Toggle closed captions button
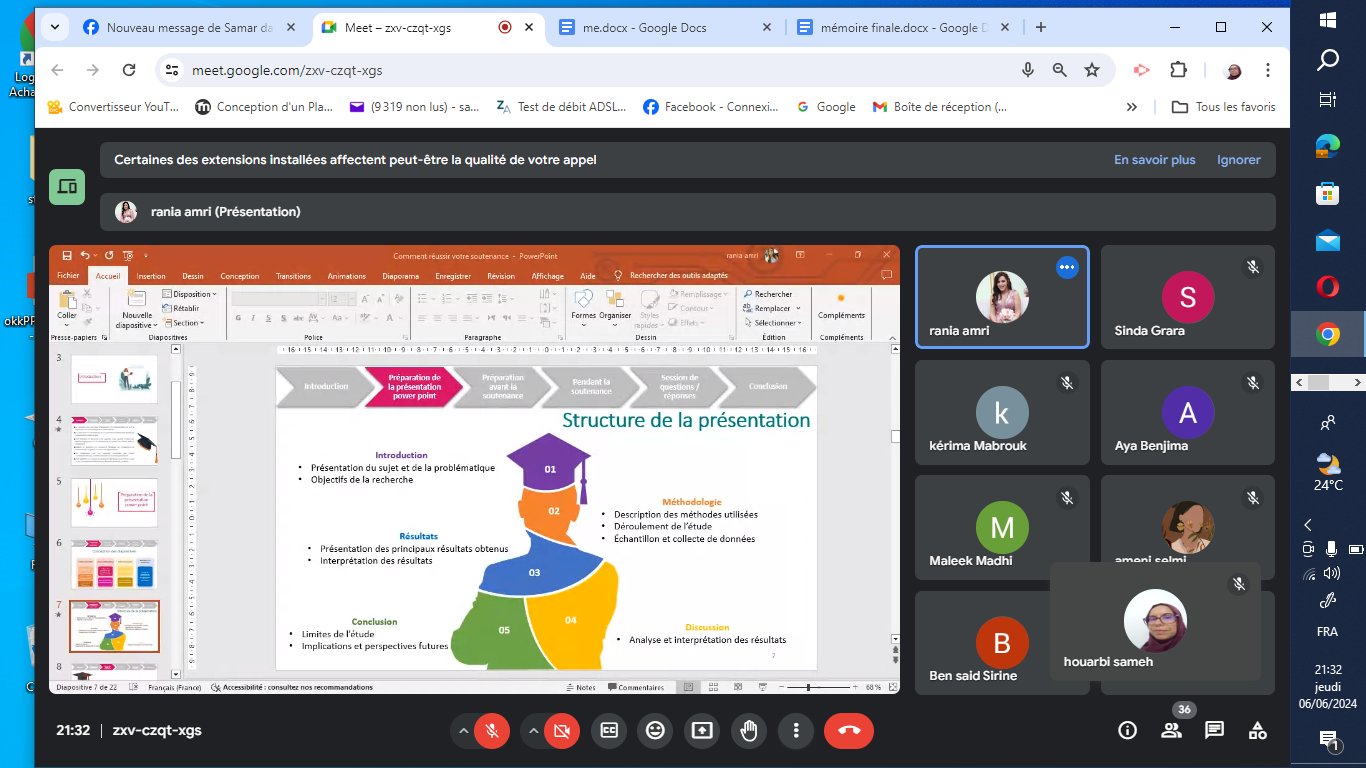The image size is (1366, 768). coord(609,731)
